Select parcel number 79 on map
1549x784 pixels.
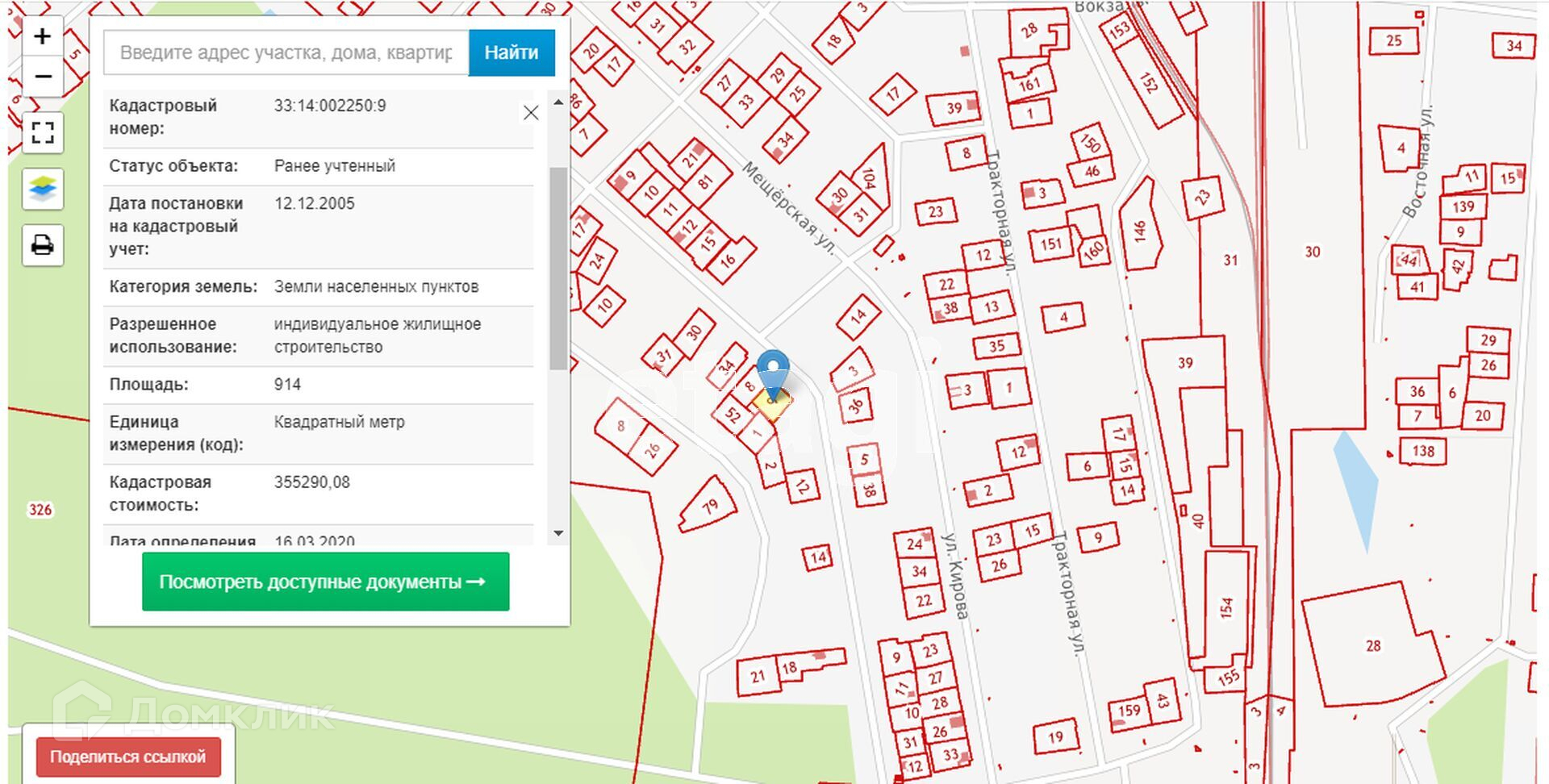coord(708,507)
